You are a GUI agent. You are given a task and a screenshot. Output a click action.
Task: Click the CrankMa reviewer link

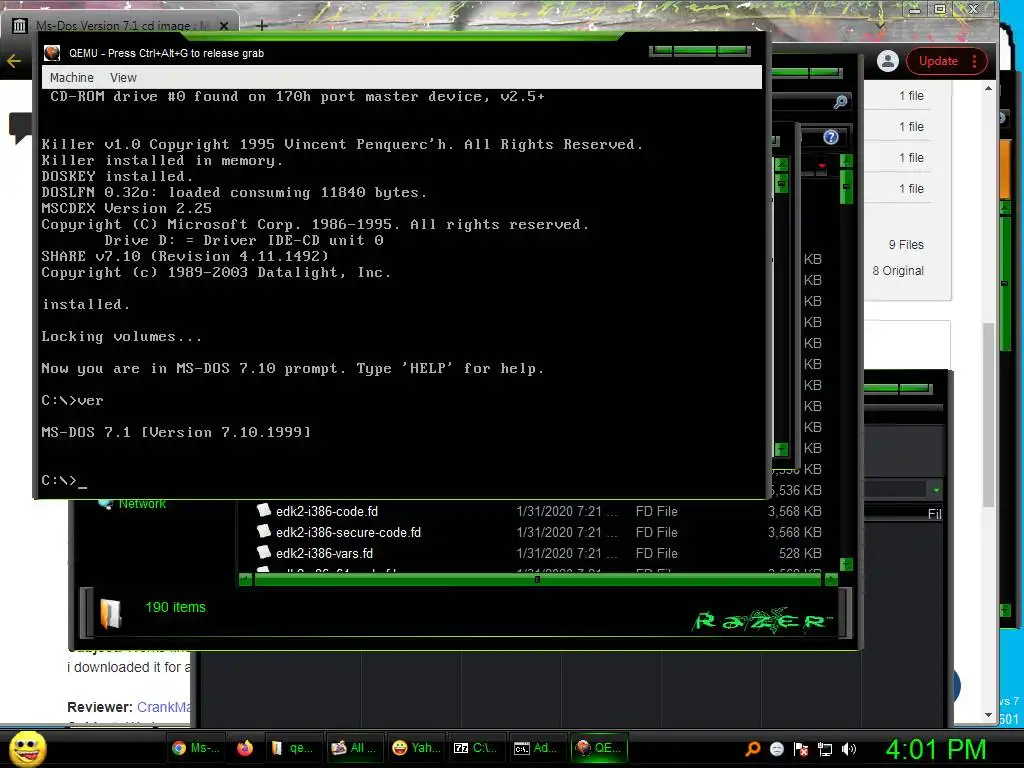coord(163,707)
